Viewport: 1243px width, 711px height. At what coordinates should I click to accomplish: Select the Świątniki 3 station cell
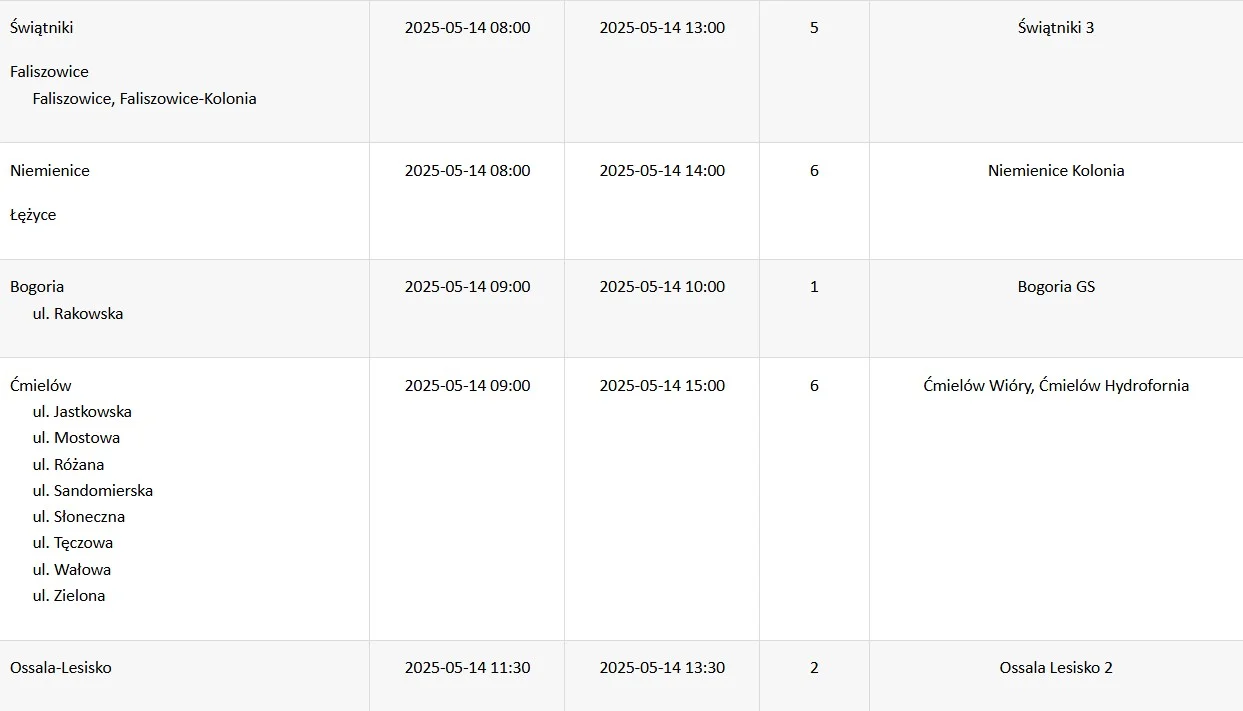pyautogui.click(x=1056, y=28)
